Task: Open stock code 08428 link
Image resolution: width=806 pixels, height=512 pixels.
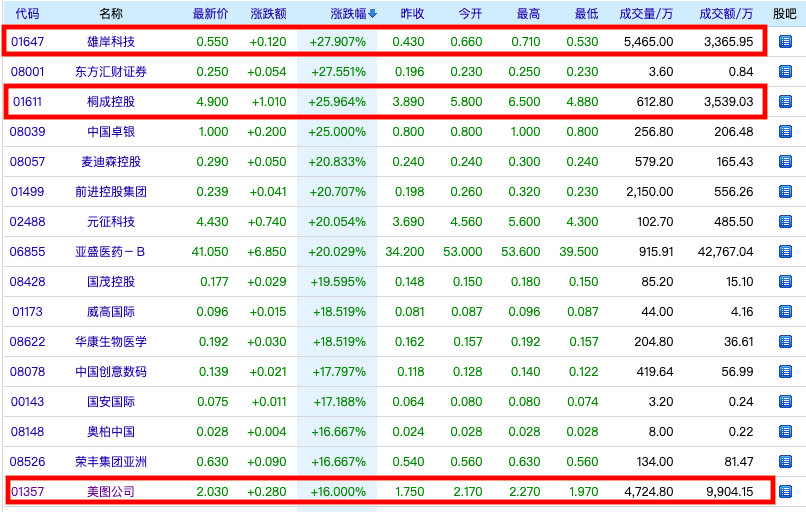Action: pyautogui.click(x=27, y=281)
